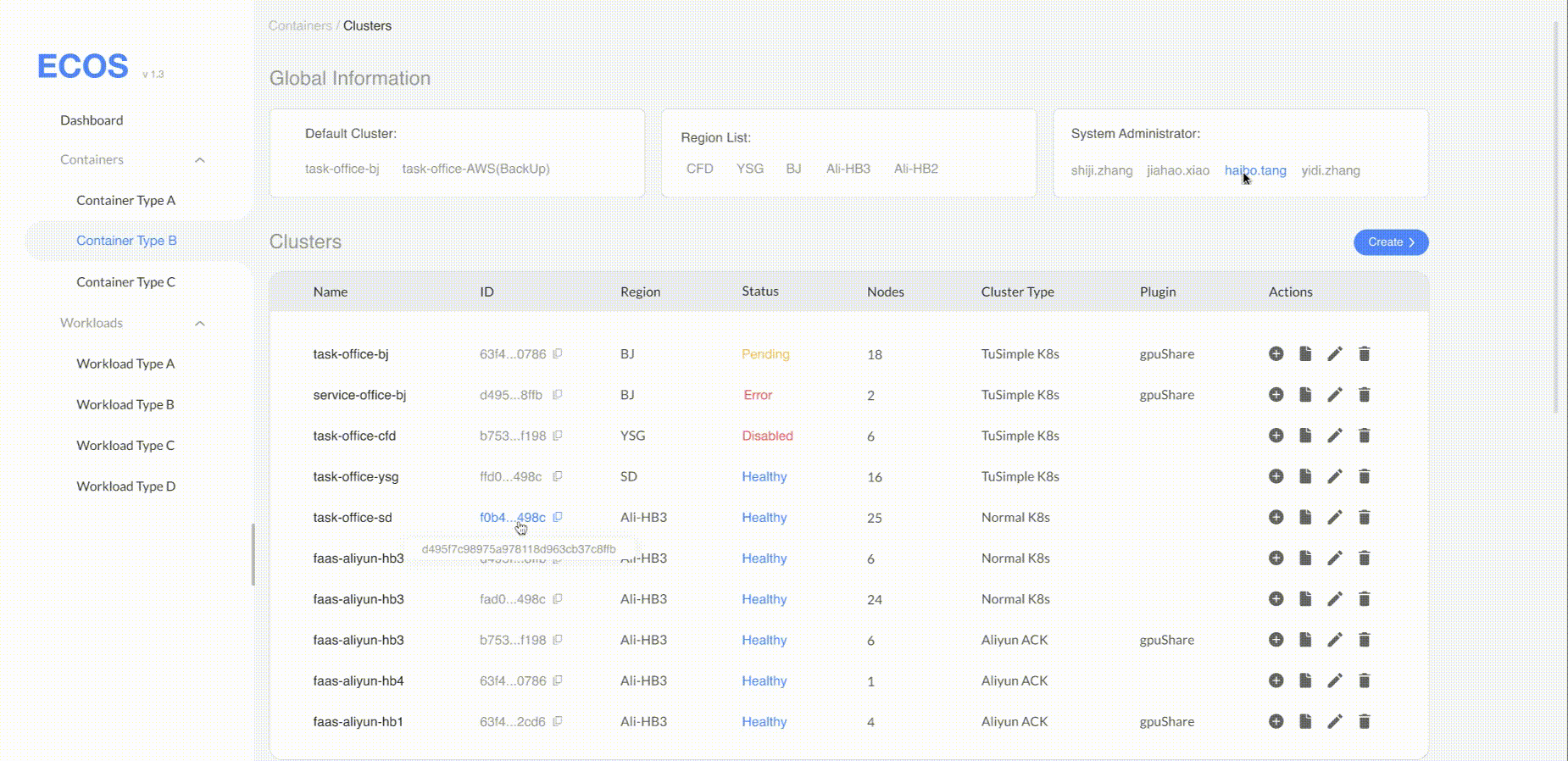This screenshot has height=761, width=1568.
Task: Copy the d495...8ffb ID of service-office-bj
Action: pos(557,394)
